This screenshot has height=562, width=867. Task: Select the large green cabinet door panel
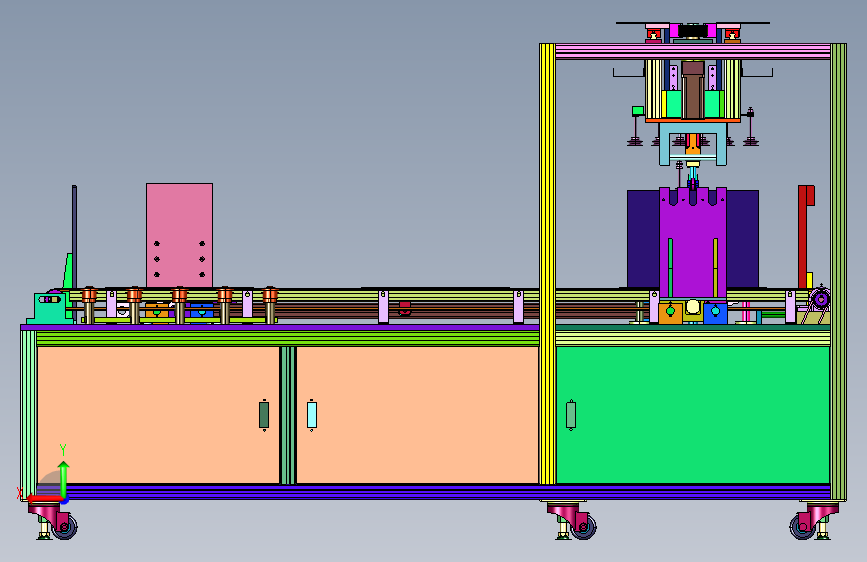click(x=693, y=415)
